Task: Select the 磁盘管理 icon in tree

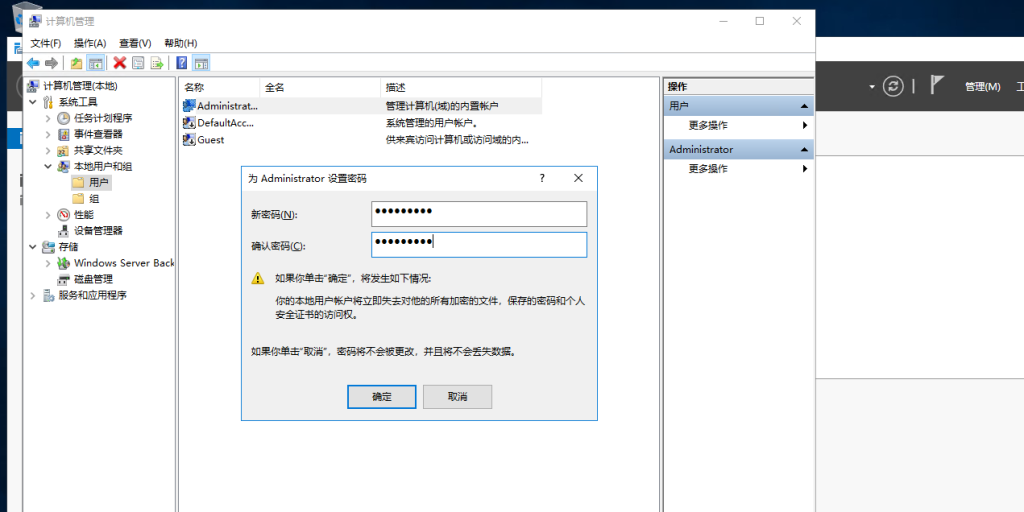Action: coord(63,279)
